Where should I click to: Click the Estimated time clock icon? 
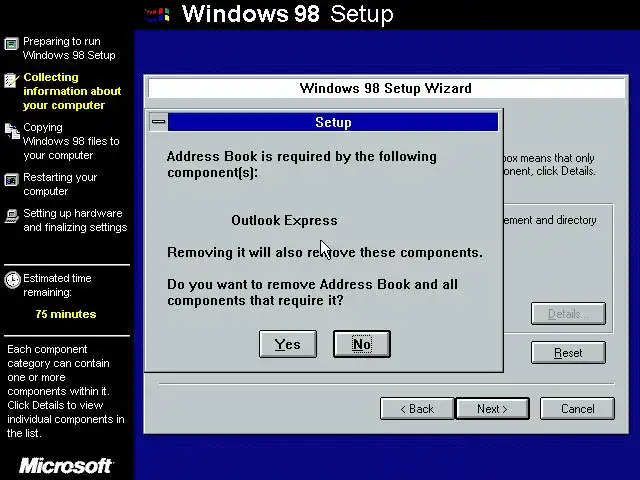point(12,280)
